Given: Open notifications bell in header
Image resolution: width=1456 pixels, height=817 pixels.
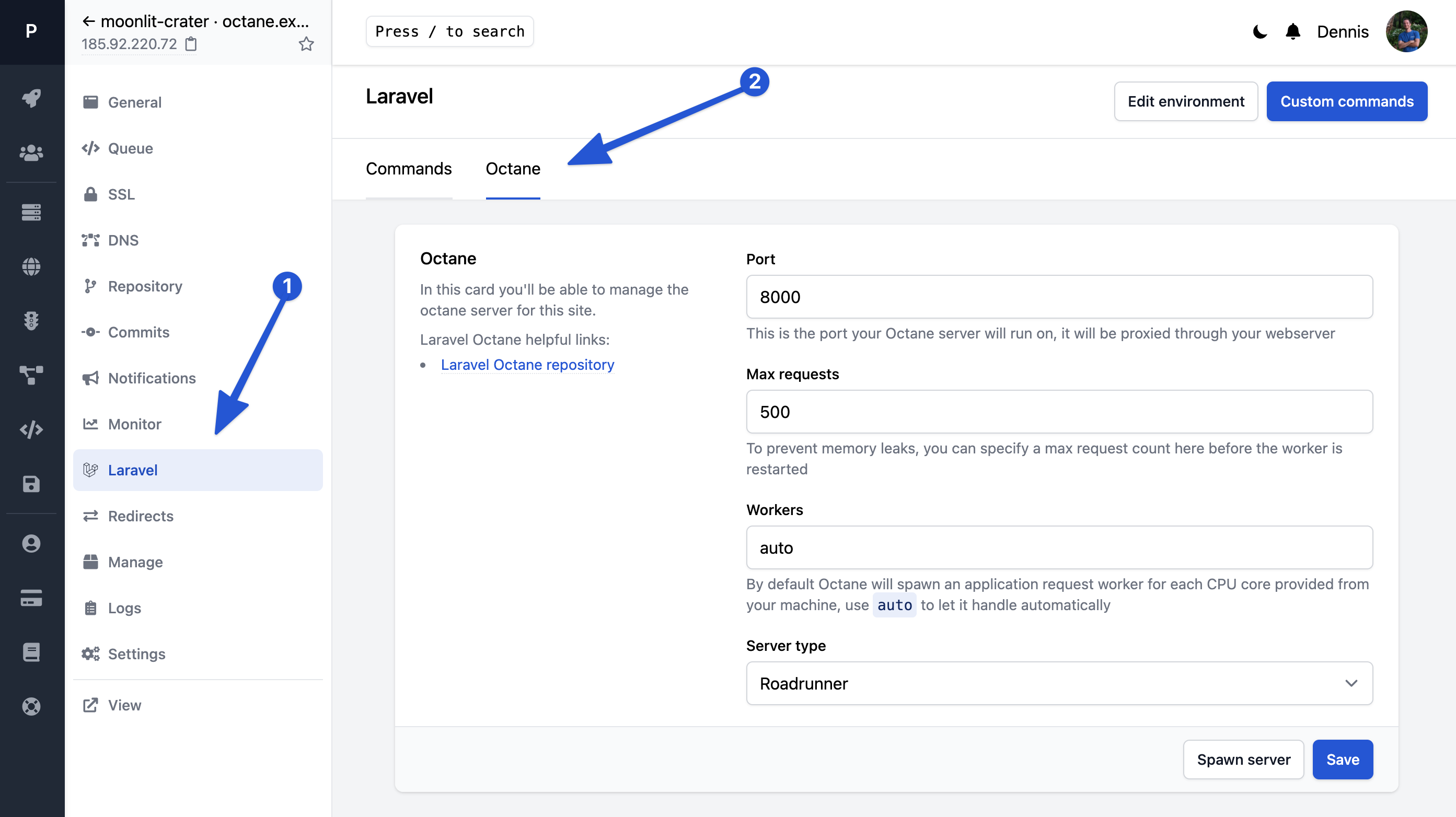Looking at the screenshot, I should coord(1292,32).
